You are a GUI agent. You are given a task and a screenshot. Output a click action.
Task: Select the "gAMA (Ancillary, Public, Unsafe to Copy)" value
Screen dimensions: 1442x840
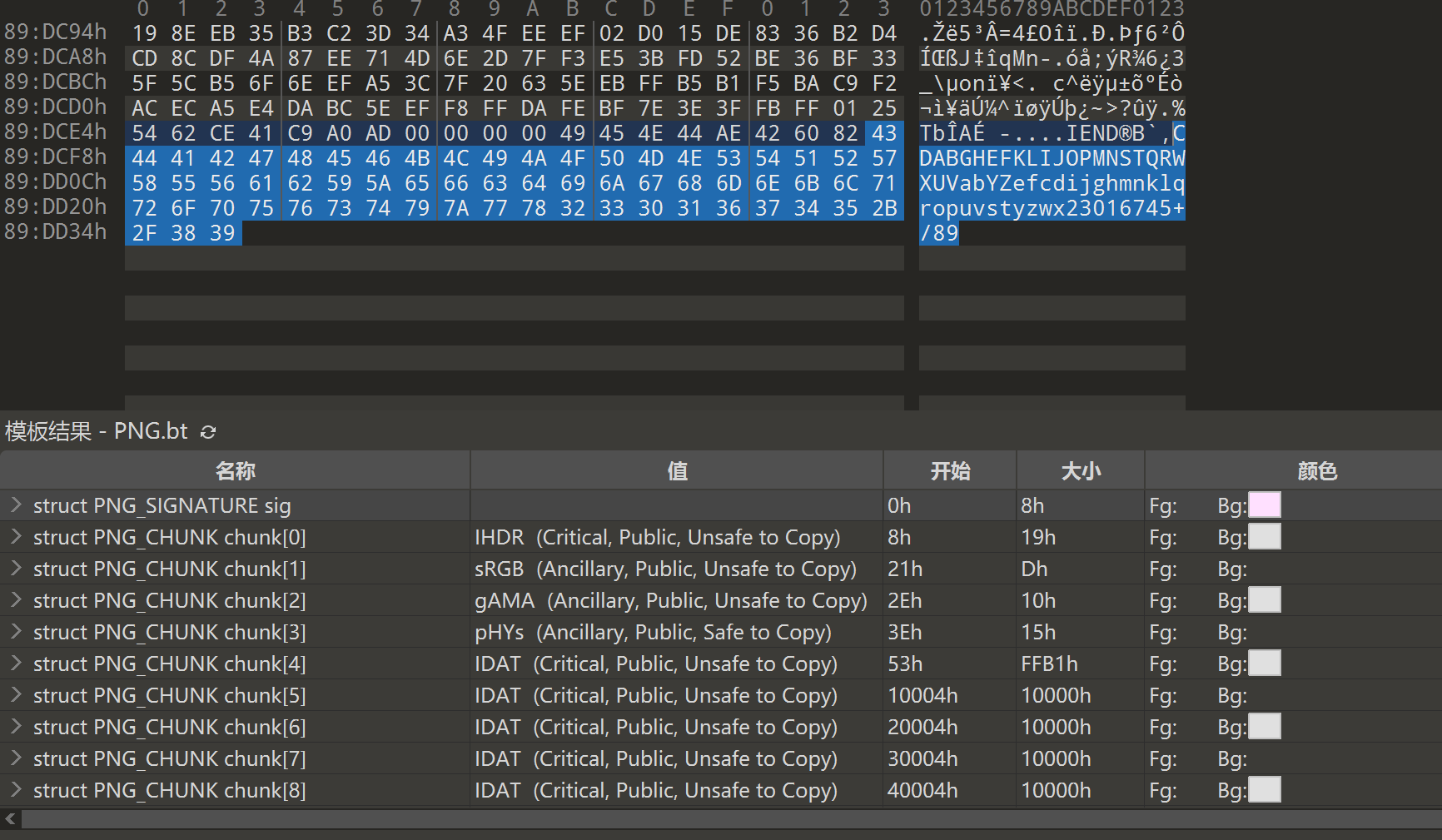(x=671, y=600)
